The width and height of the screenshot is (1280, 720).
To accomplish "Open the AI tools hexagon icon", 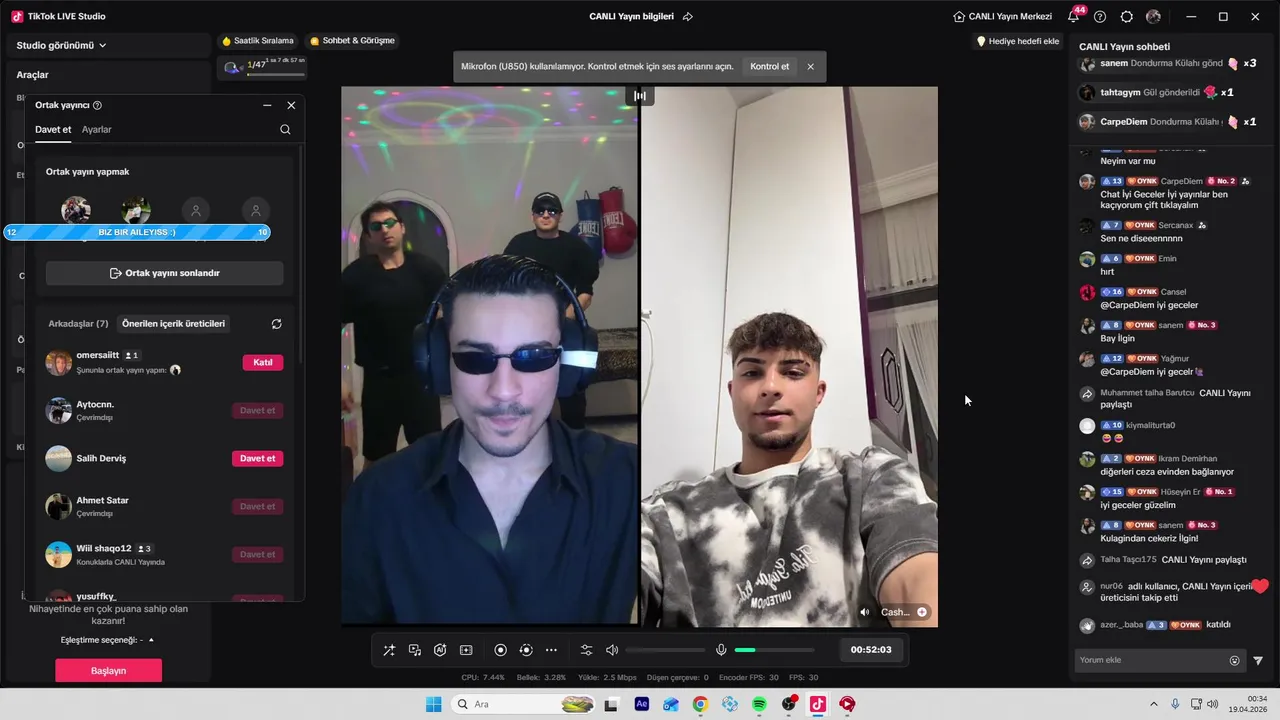I will click(x=440, y=650).
